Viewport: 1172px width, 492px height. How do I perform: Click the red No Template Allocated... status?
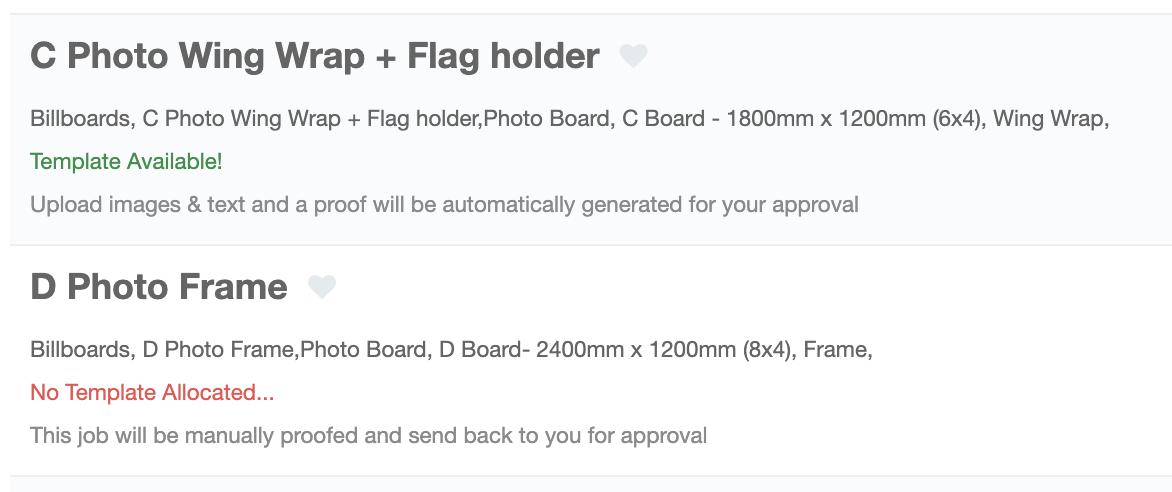[152, 393]
